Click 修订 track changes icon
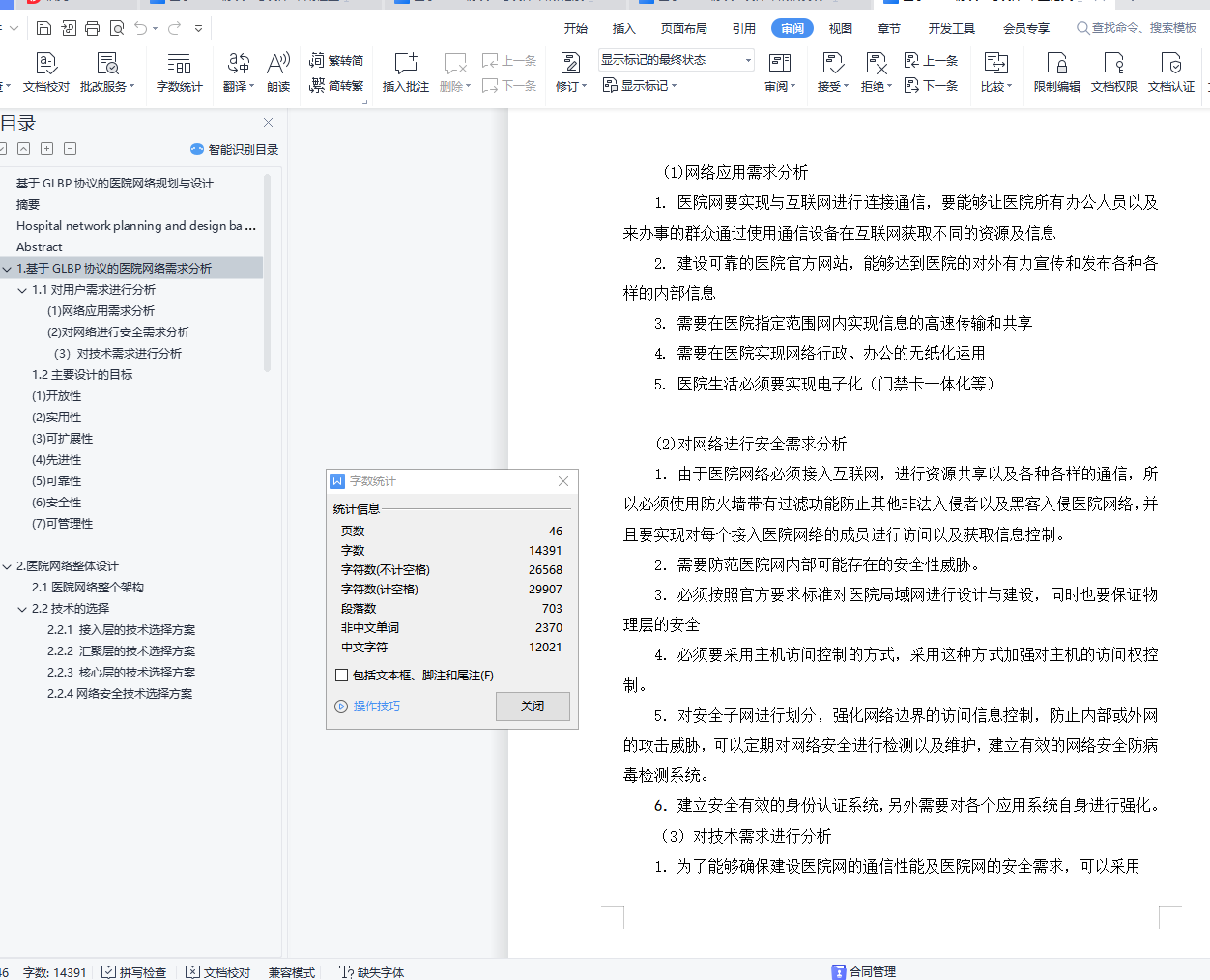The width and height of the screenshot is (1210, 980). [x=570, y=64]
